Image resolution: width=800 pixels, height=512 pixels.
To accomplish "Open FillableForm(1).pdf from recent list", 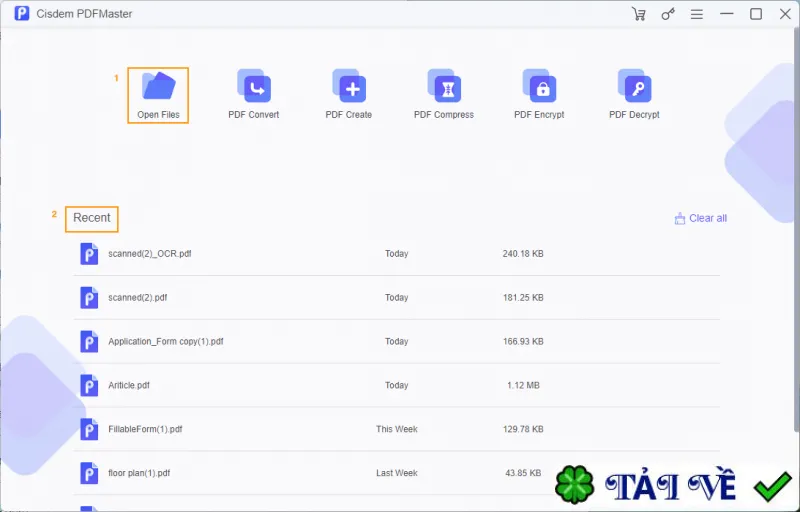I will [396, 429].
